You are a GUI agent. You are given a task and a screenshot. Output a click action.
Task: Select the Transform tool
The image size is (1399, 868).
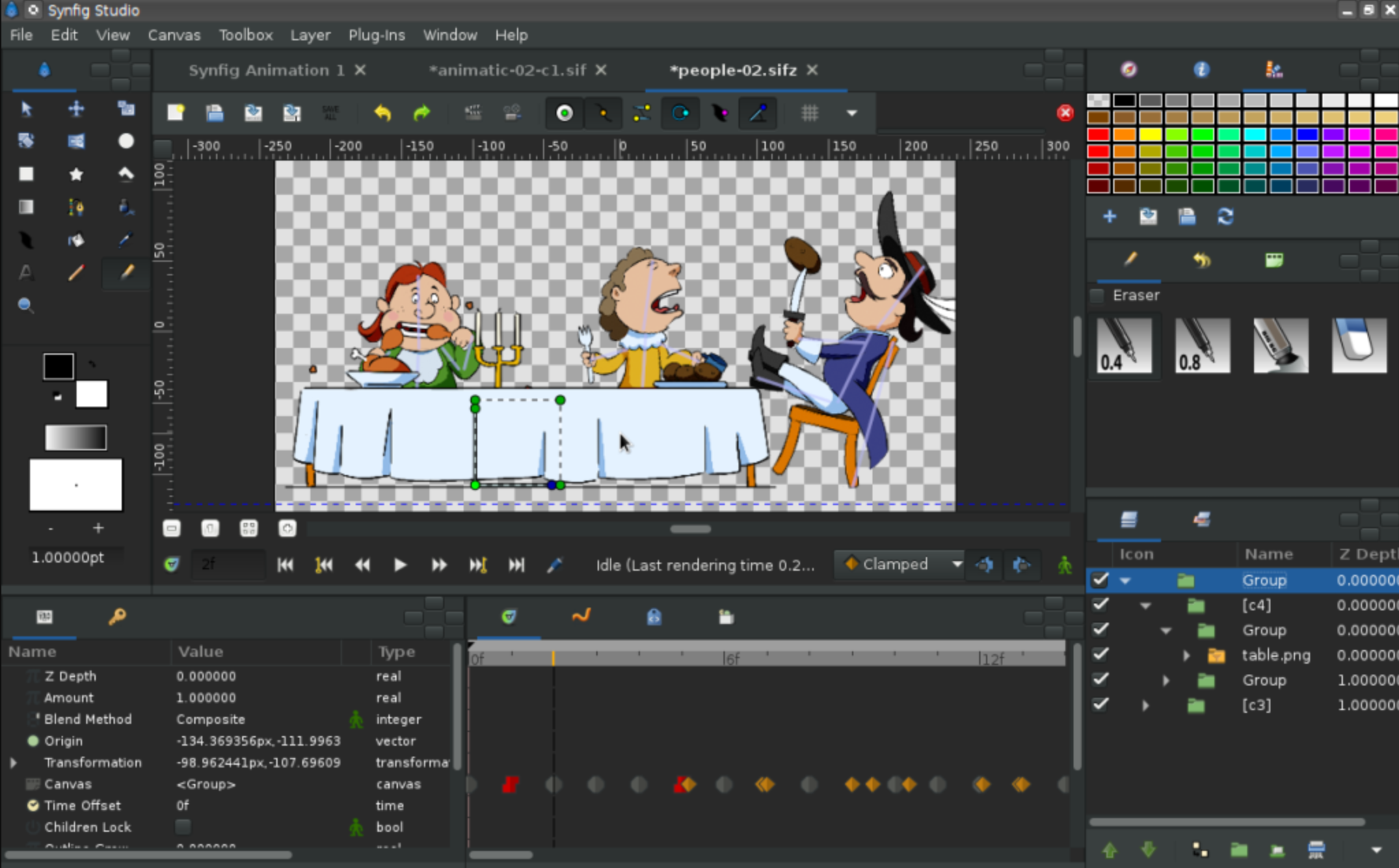click(x=25, y=108)
